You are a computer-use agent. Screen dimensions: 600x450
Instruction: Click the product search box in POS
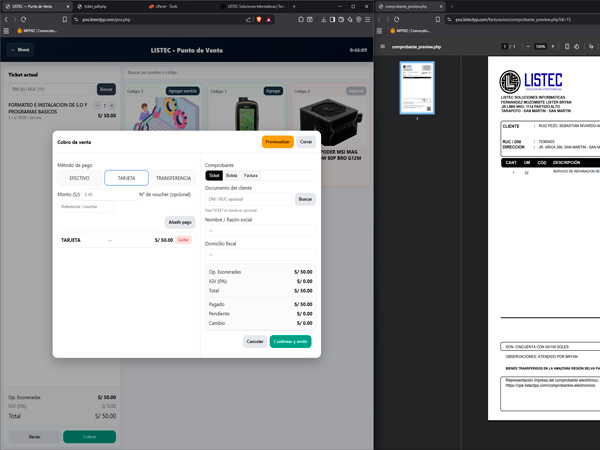click(247, 72)
